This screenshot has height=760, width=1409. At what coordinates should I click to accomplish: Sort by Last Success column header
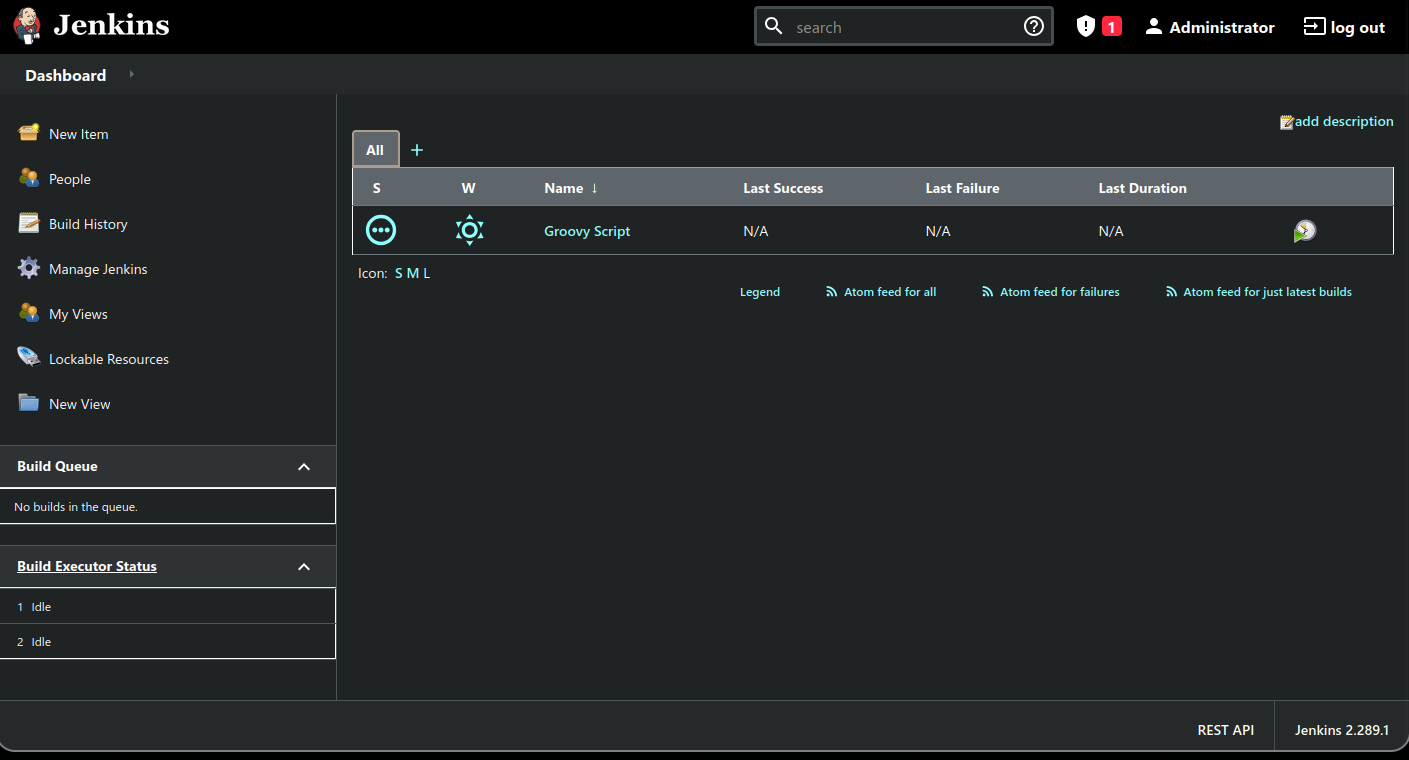coord(783,188)
